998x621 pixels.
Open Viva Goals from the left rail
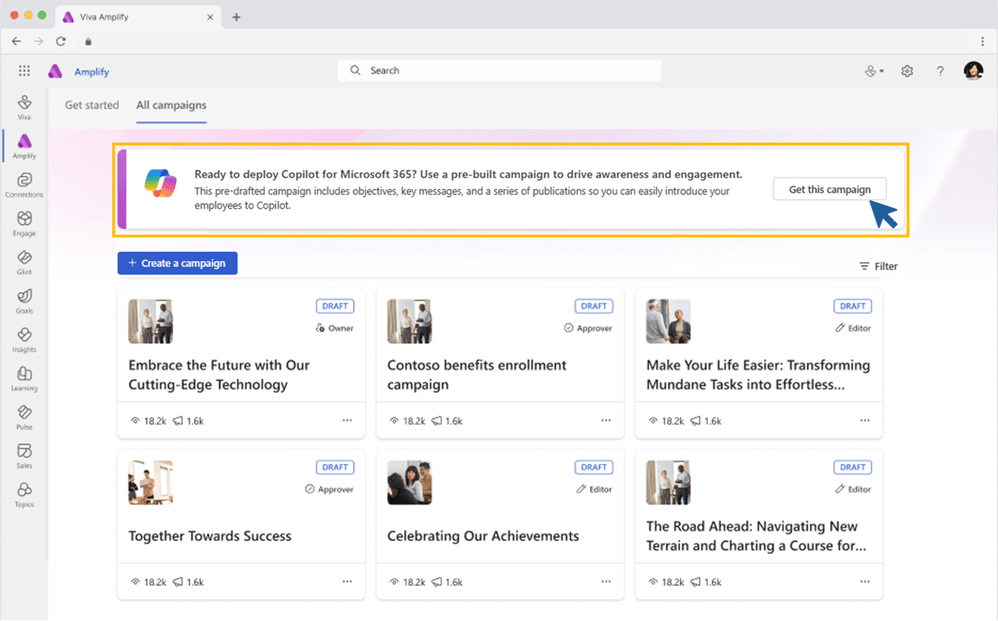(x=24, y=298)
